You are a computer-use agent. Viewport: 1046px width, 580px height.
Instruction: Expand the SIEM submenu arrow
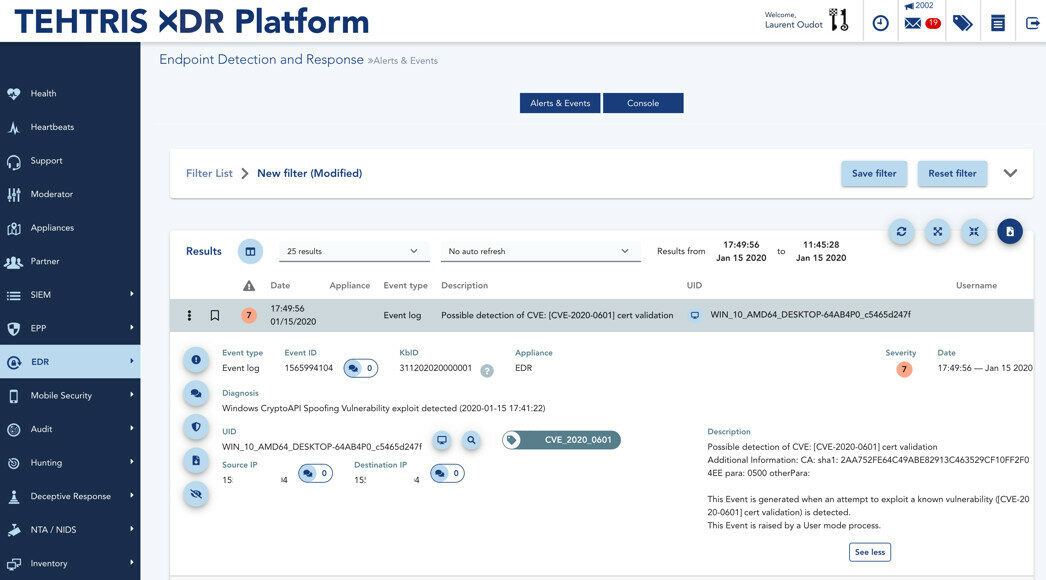click(x=131, y=294)
